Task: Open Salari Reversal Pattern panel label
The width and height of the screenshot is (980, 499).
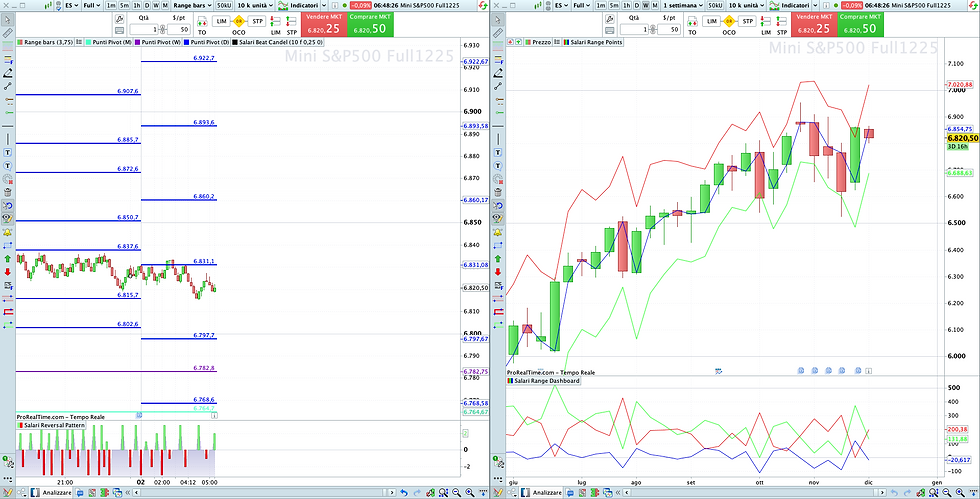Action: click(51, 425)
